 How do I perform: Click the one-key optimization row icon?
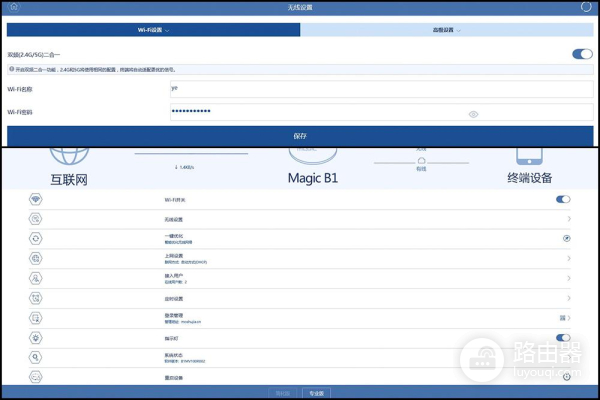coord(36,238)
